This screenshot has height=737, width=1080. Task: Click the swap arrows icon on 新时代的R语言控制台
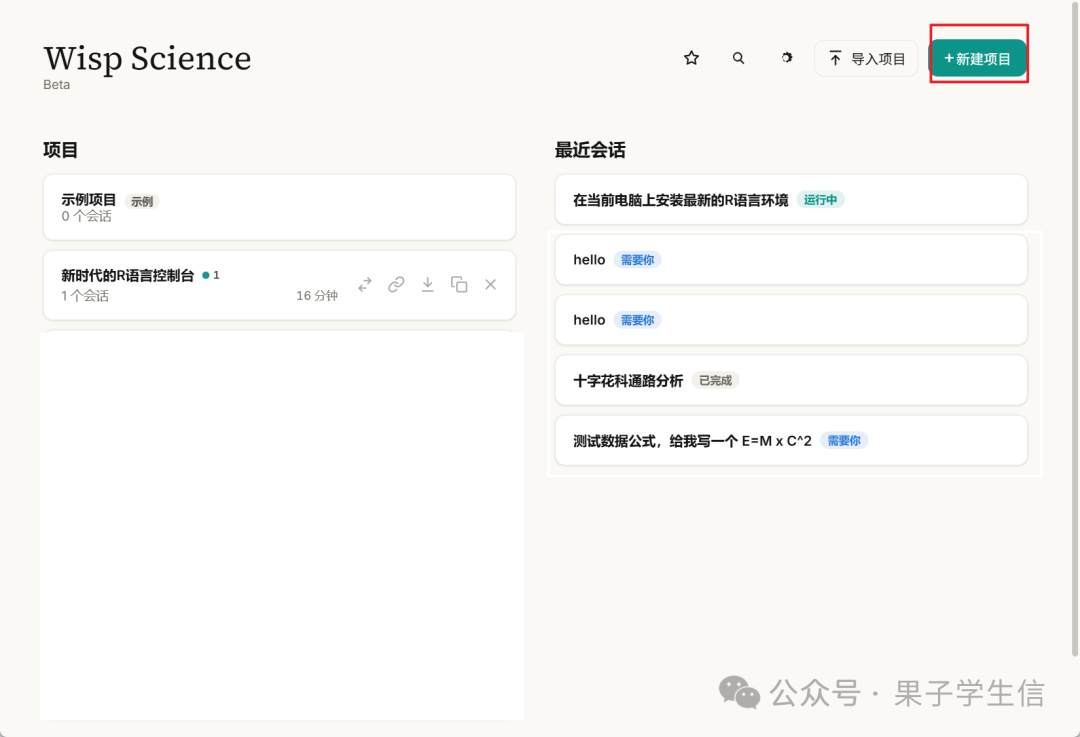[365, 284]
